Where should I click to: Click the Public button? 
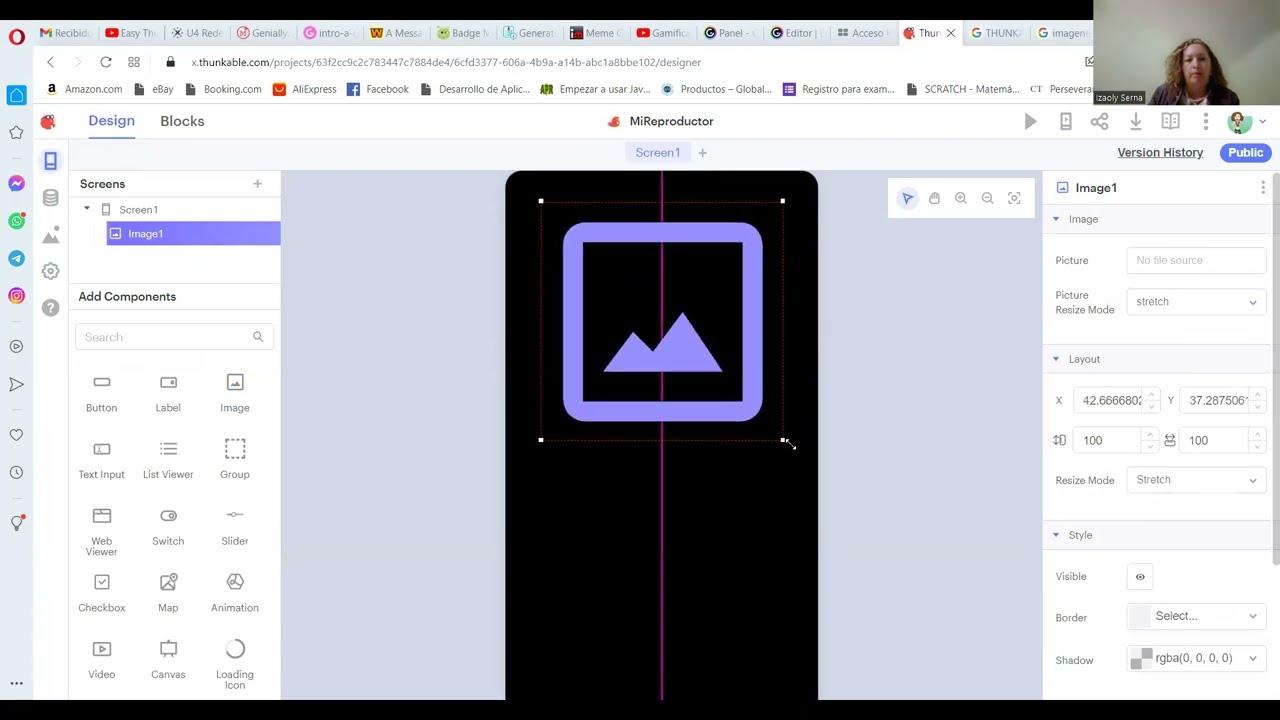[x=1245, y=153]
